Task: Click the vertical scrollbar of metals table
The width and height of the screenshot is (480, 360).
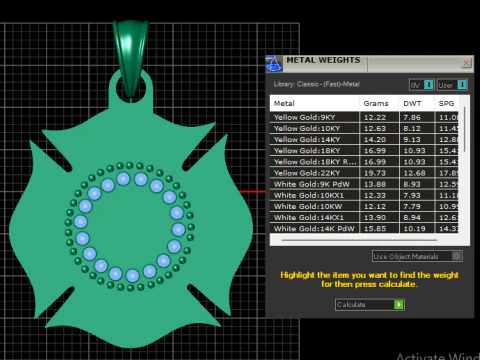Action: point(464,130)
